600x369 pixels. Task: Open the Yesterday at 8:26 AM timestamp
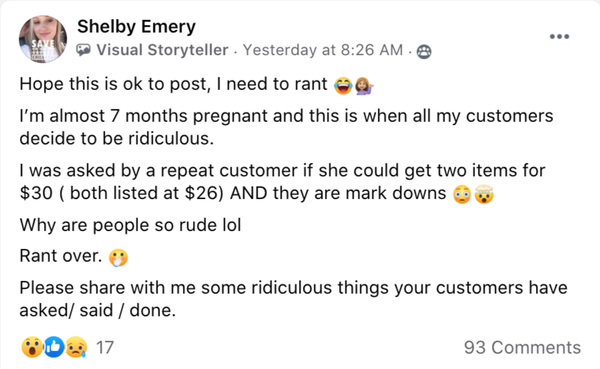pyautogui.click(x=323, y=50)
